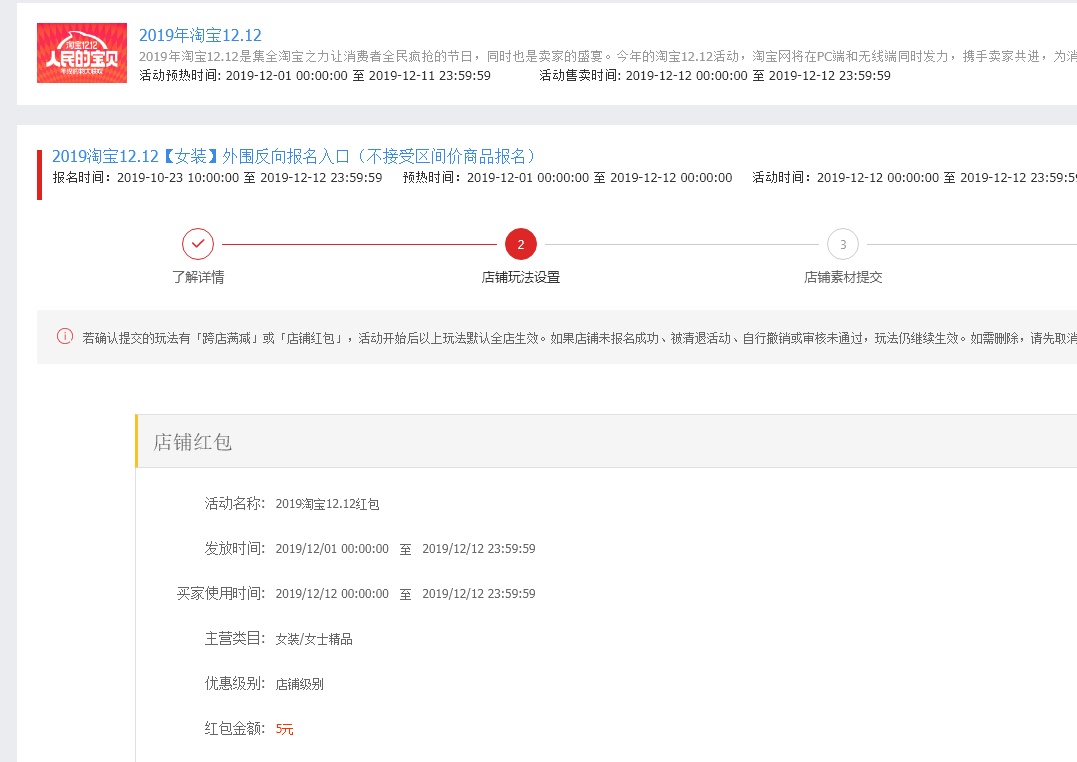
Task: Select step 3 circle 店铺素材提交
Action: [843, 244]
